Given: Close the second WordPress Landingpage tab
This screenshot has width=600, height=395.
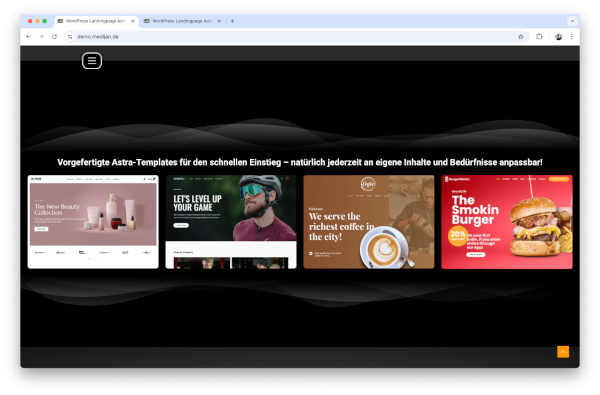Looking at the screenshot, I should coord(219,21).
